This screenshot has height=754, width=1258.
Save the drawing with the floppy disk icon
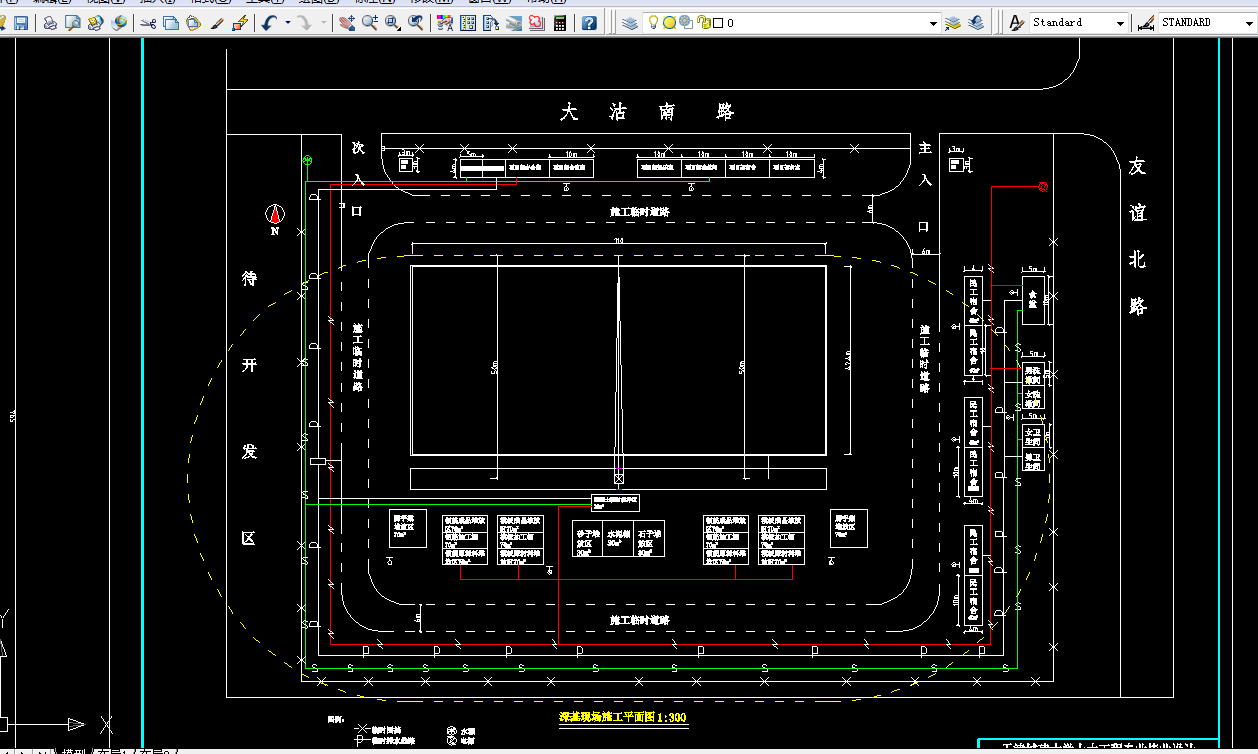[20, 23]
